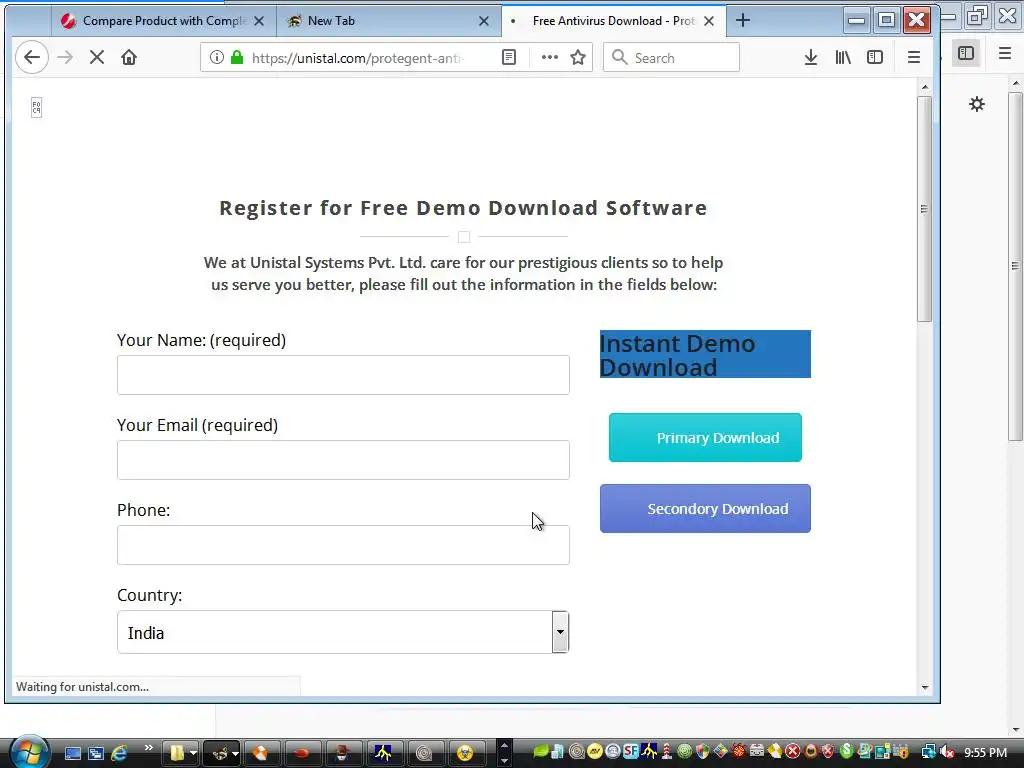
Task: Click the SF tray icon
Action: [x=630, y=751]
